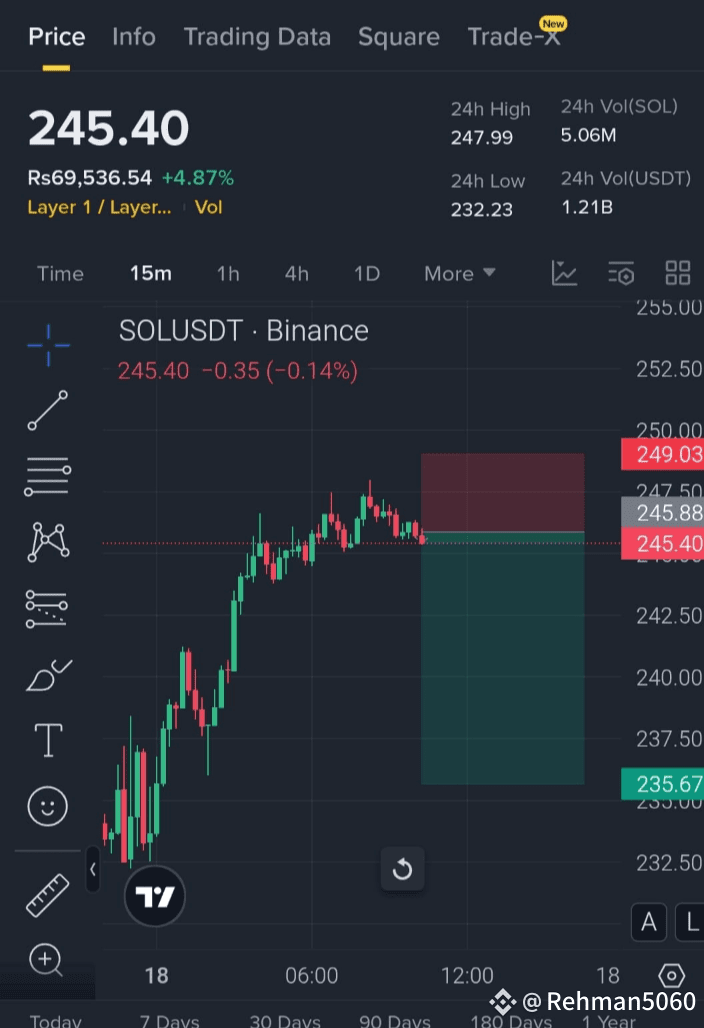The height and width of the screenshot is (1028, 704).
Task: Toggle log scale button L
Action: click(x=691, y=922)
